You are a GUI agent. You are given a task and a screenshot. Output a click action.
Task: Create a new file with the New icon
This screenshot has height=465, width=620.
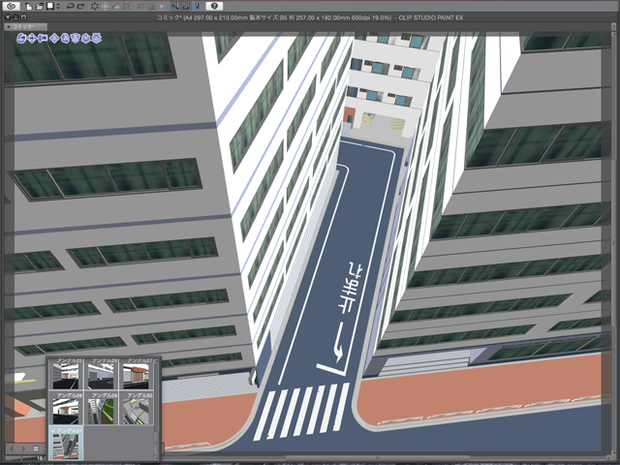(29, 6)
